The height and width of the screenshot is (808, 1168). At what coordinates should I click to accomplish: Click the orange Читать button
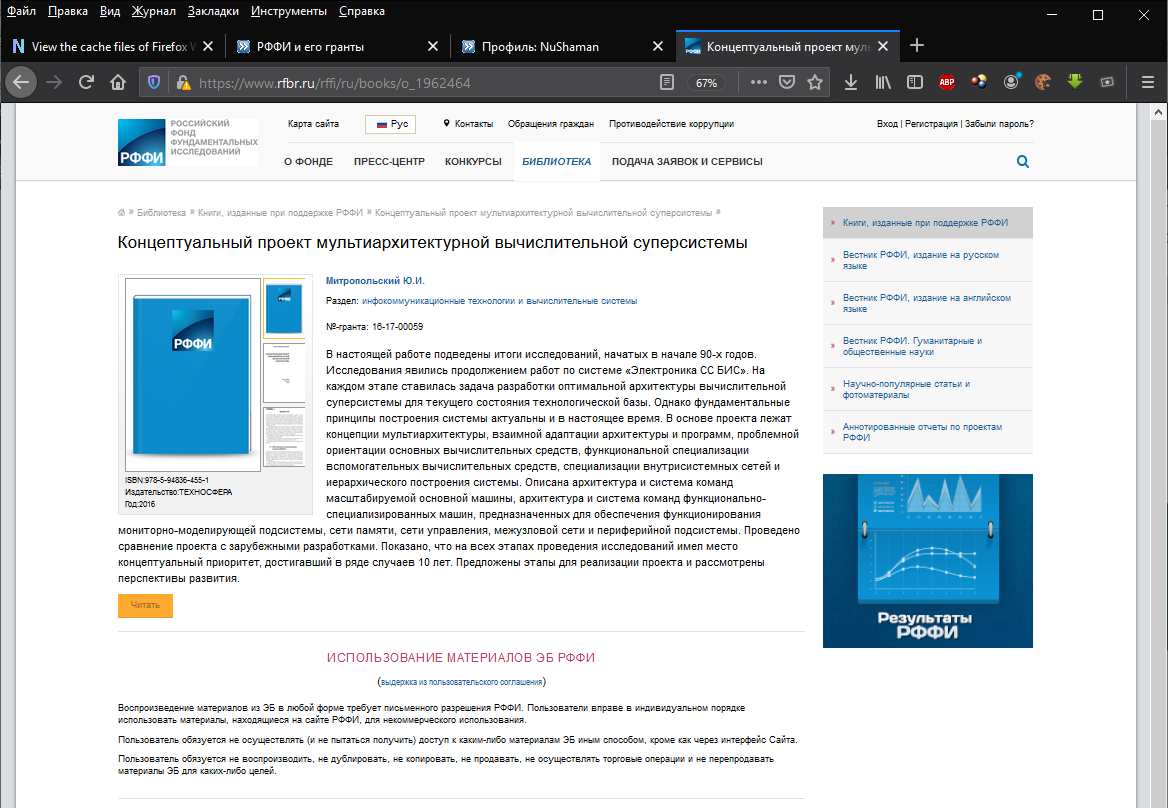pyautogui.click(x=145, y=605)
